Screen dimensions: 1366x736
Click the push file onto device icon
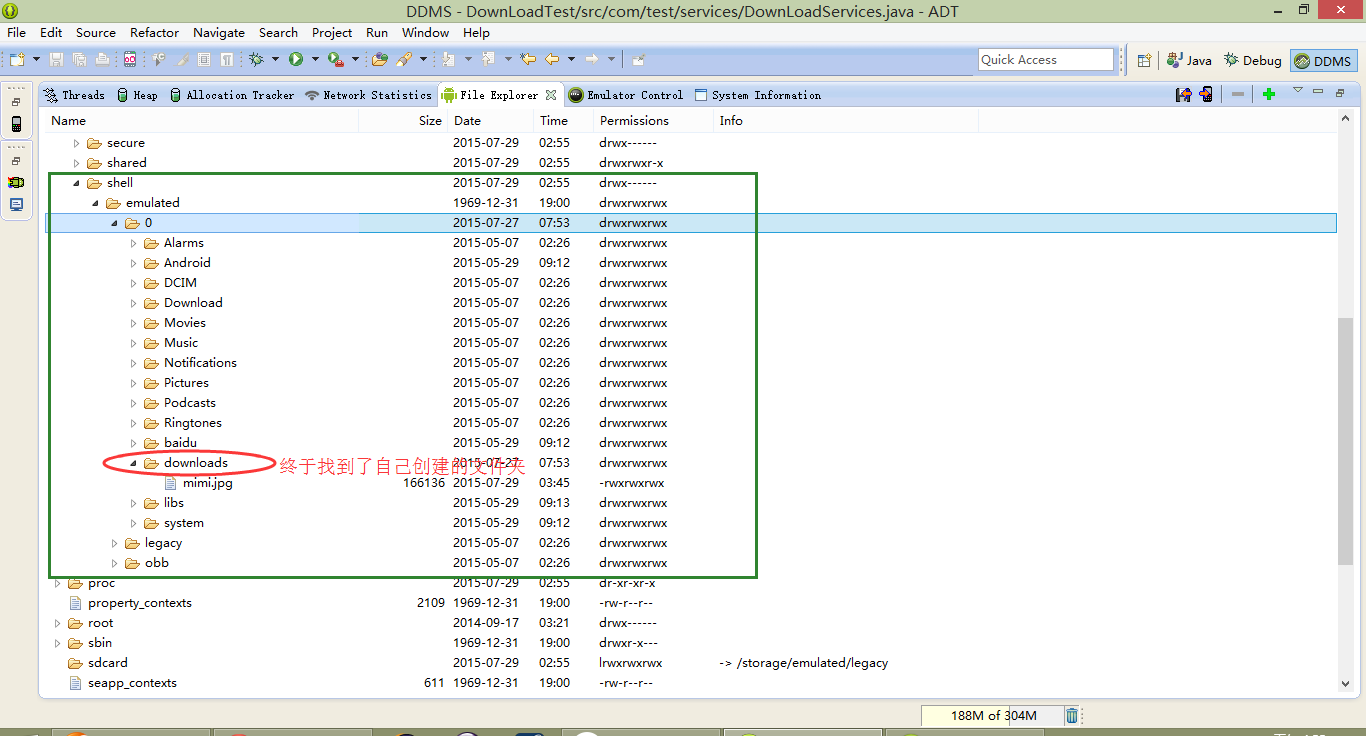click(1206, 94)
